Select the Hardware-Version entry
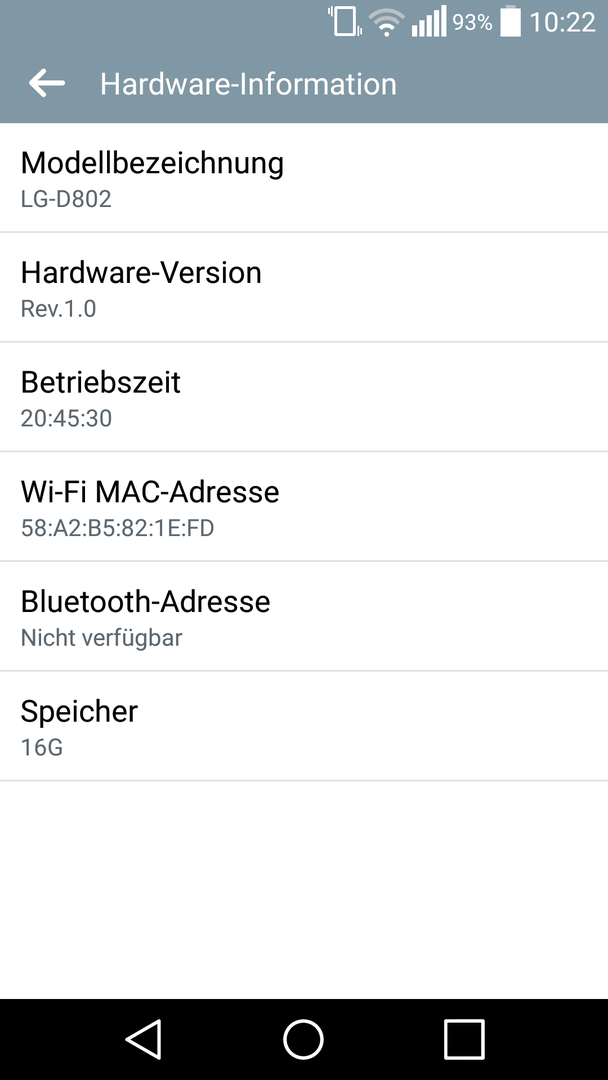The width and height of the screenshot is (608, 1080). (304, 287)
